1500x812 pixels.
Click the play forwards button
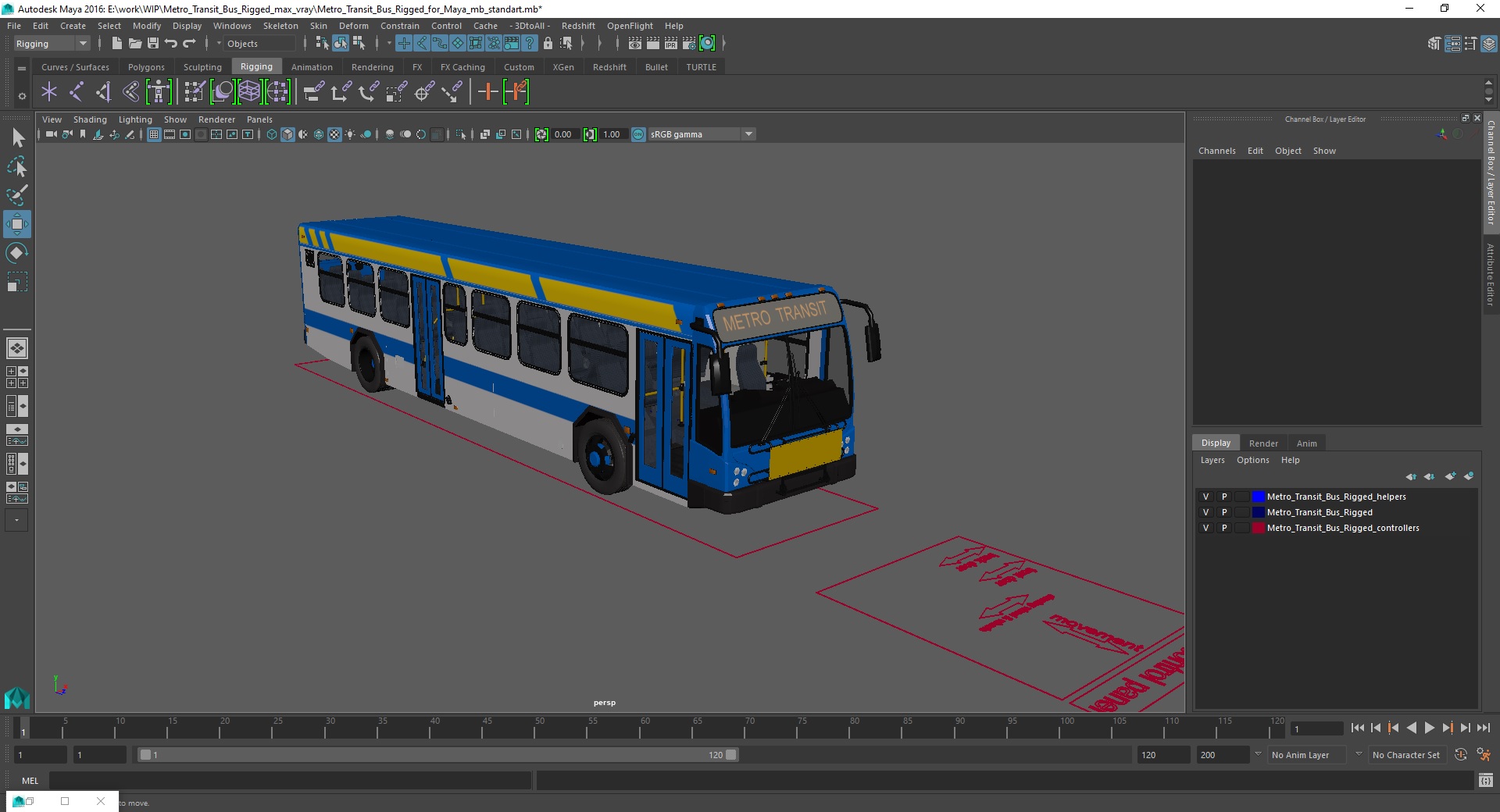(1429, 728)
